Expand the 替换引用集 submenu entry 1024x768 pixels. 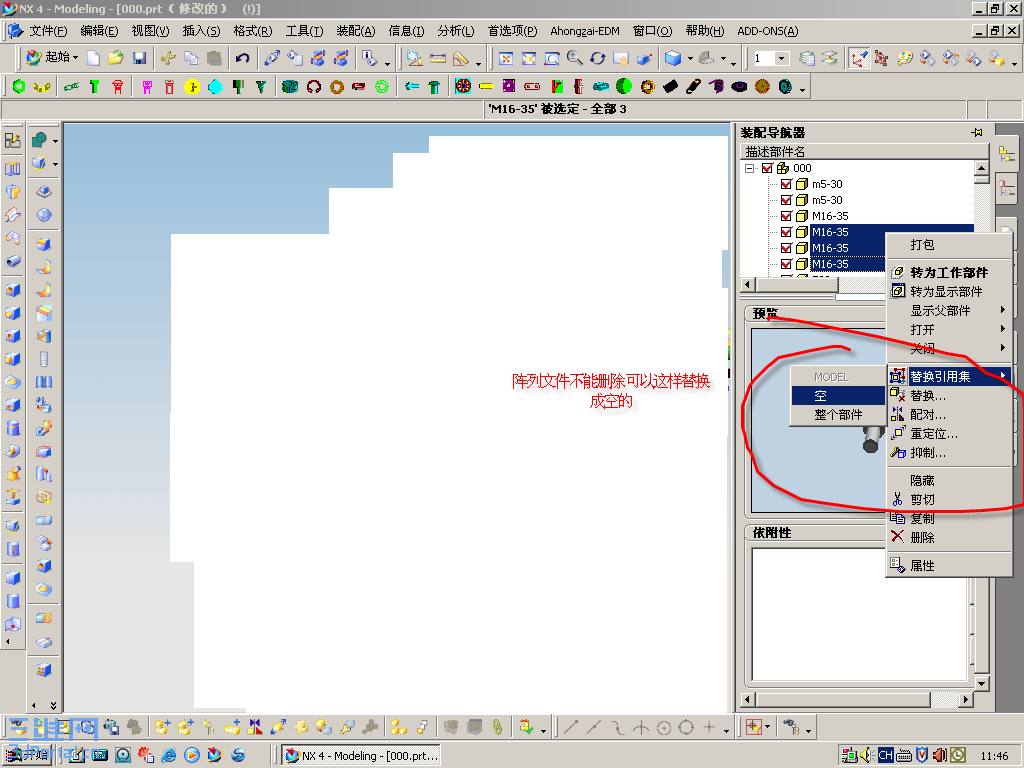[949, 376]
